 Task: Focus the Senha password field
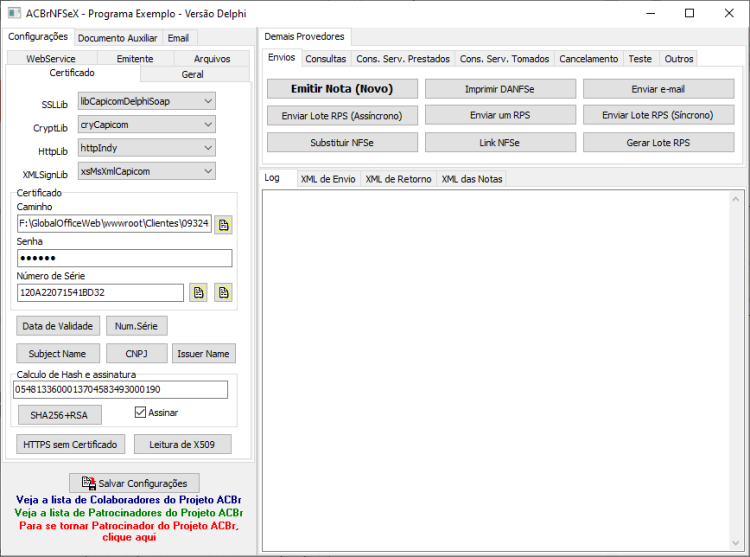click(x=125, y=258)
